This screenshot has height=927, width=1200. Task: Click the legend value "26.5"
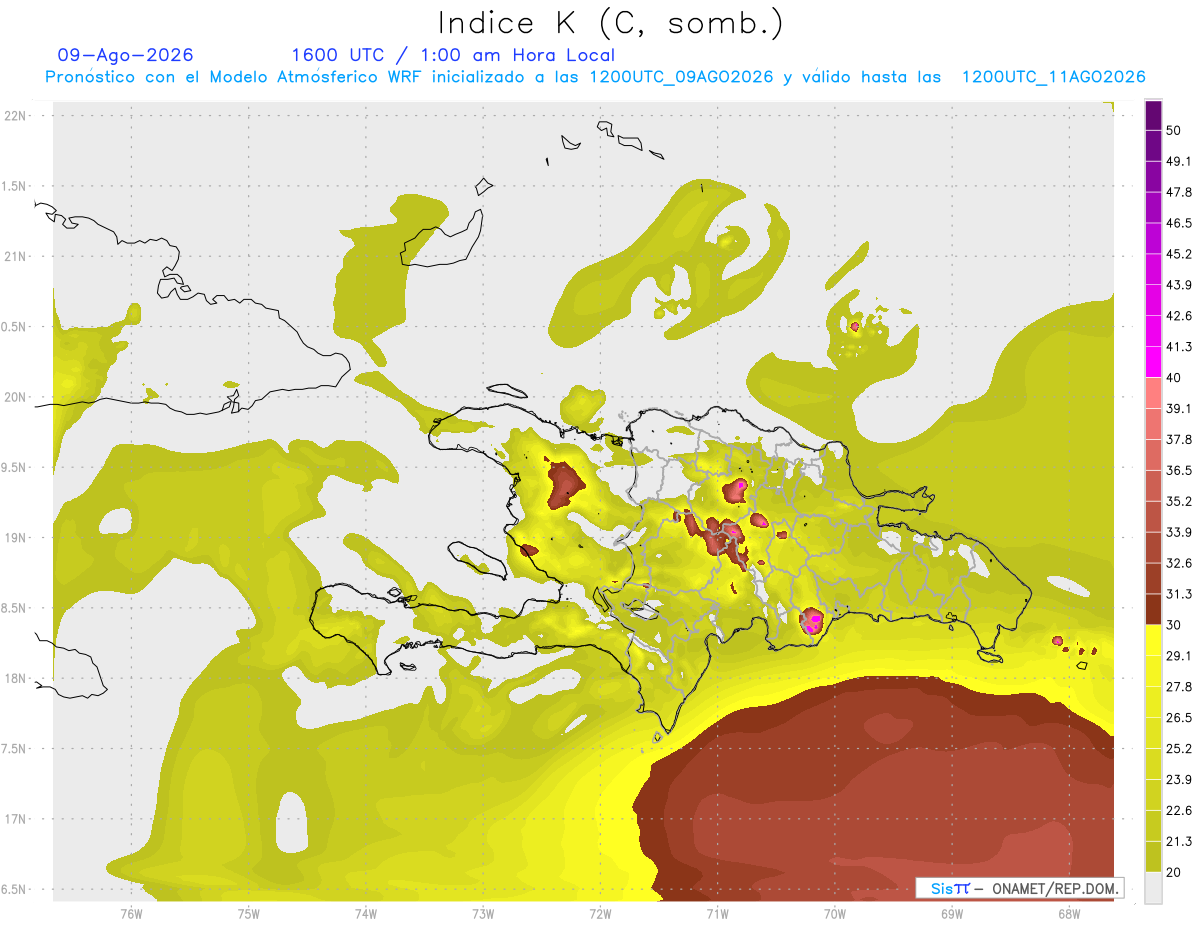click(x=1179, y=718)
